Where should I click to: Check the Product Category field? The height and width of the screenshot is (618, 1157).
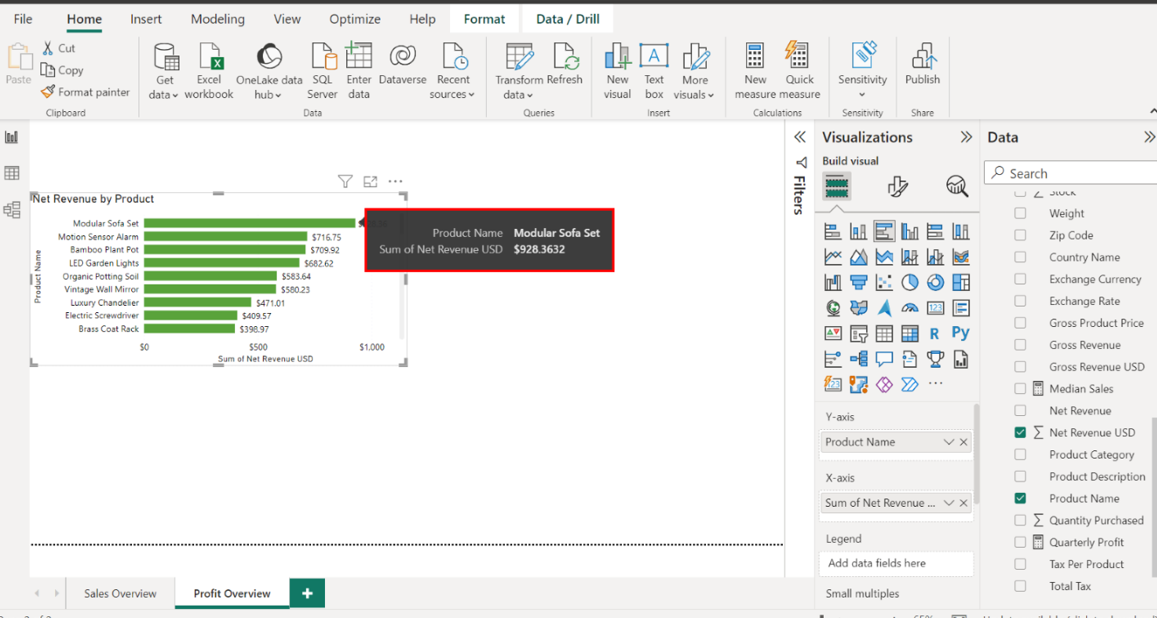(x=1020, y=455)
